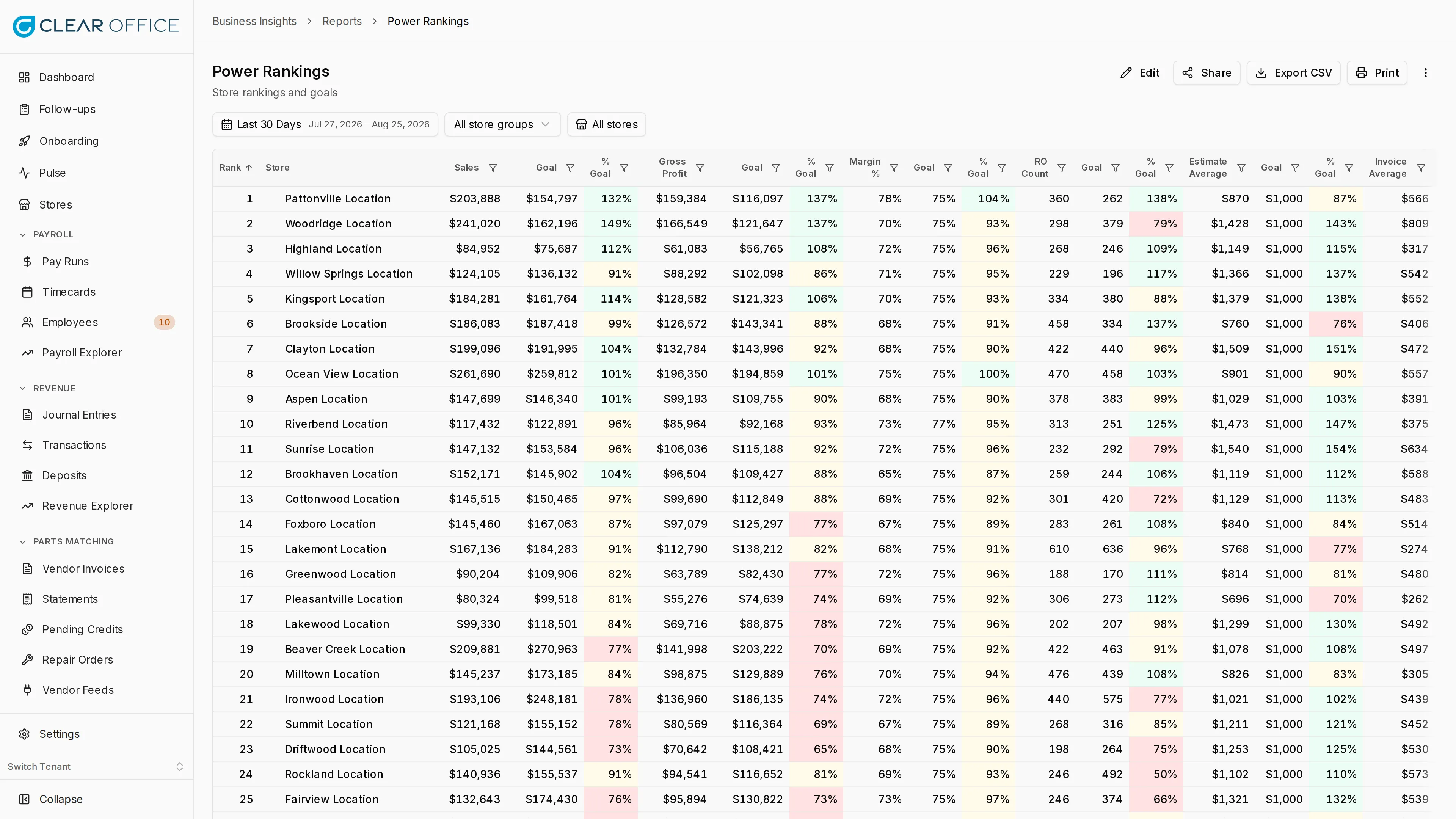Click the Margin % column filter icon

click(x=894, y=168)
